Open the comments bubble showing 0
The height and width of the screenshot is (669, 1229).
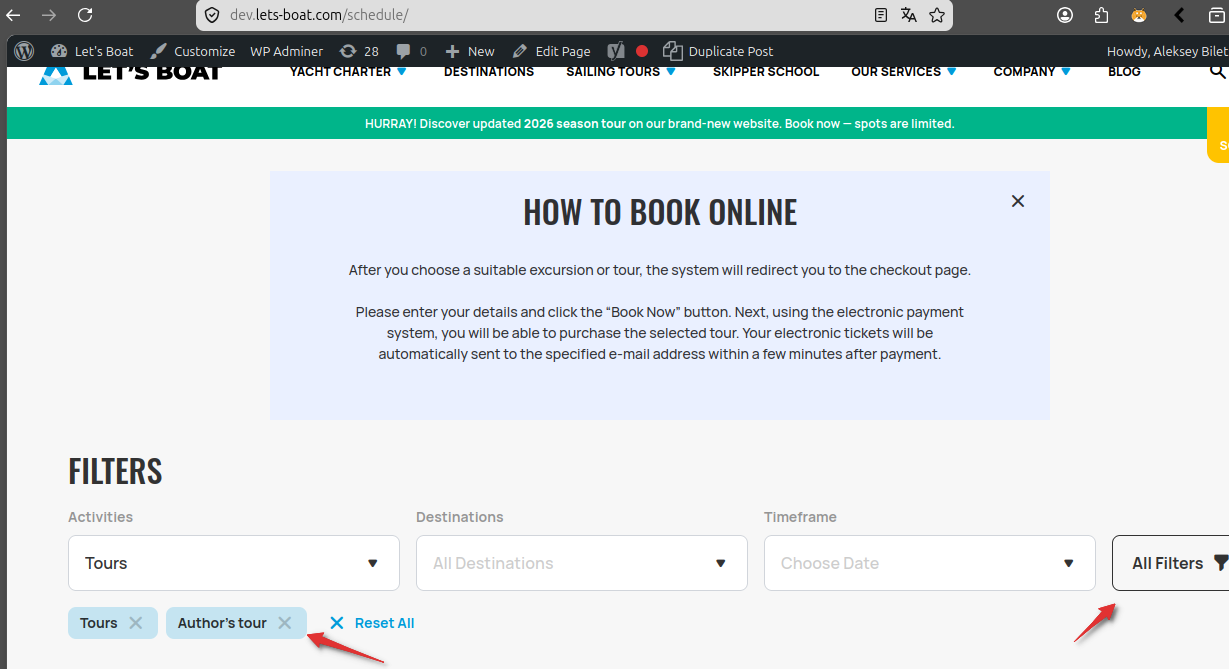411,51
